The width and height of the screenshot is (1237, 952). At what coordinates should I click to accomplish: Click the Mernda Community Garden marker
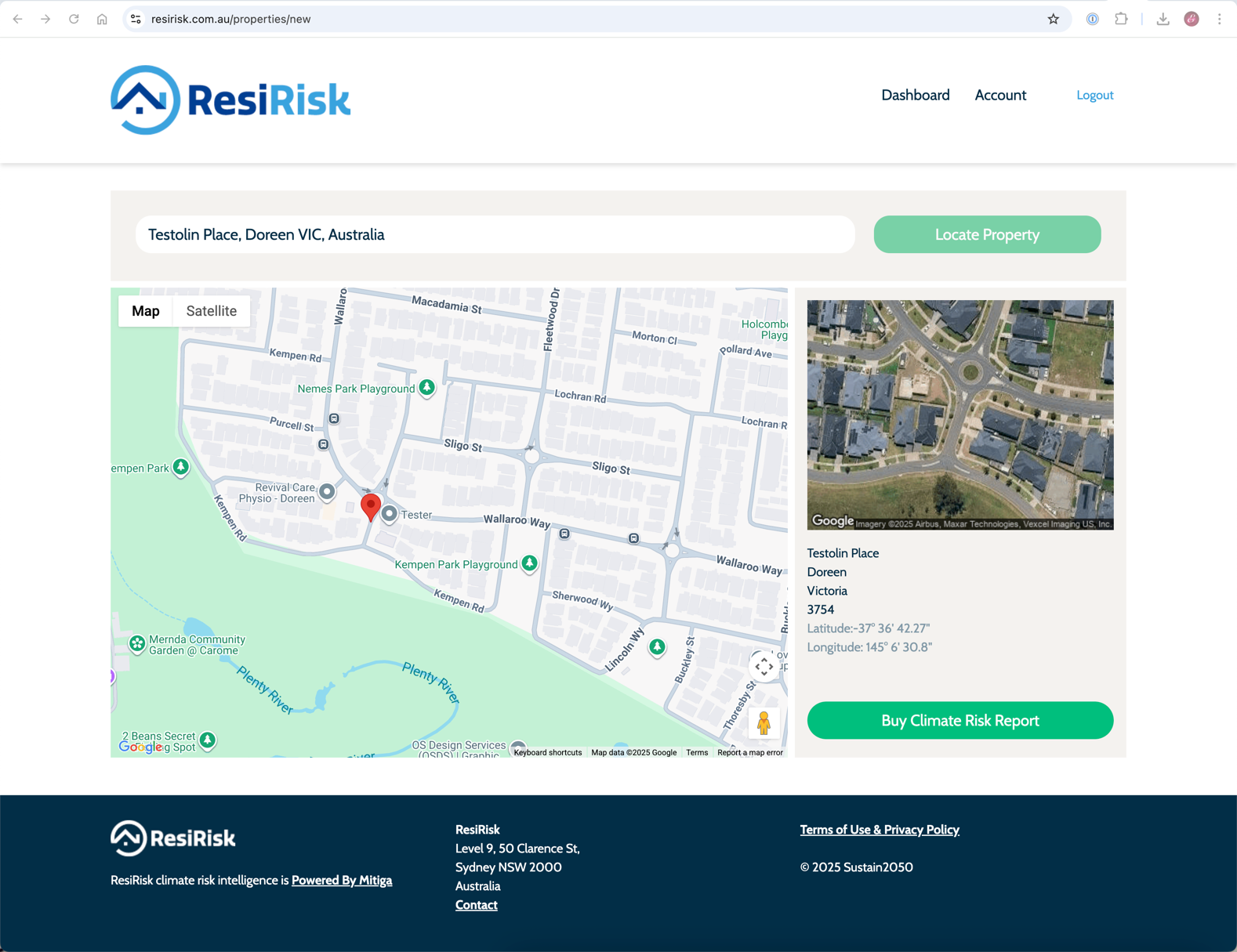(137, 644)
